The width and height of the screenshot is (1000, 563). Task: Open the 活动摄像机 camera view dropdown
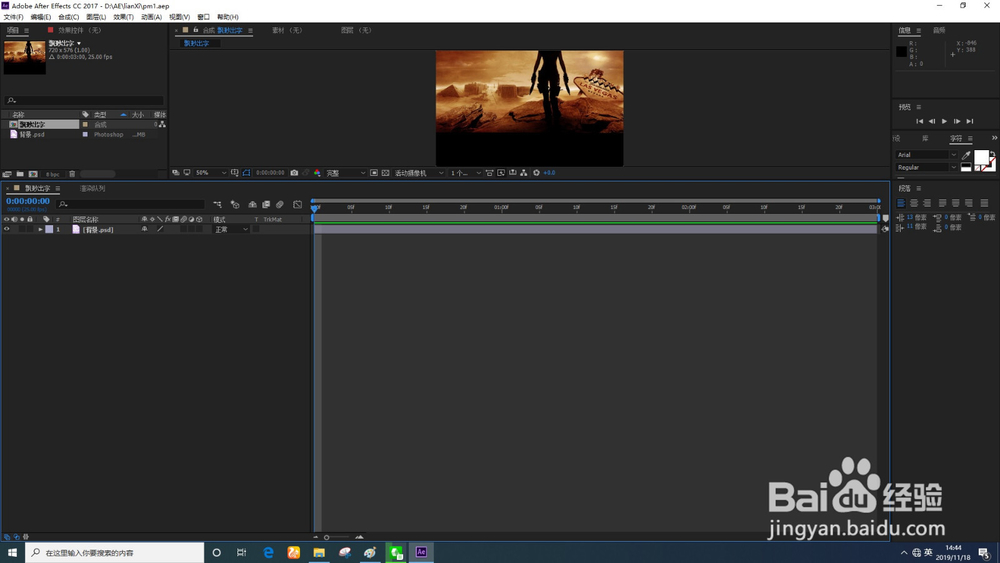tap(418, 173)
